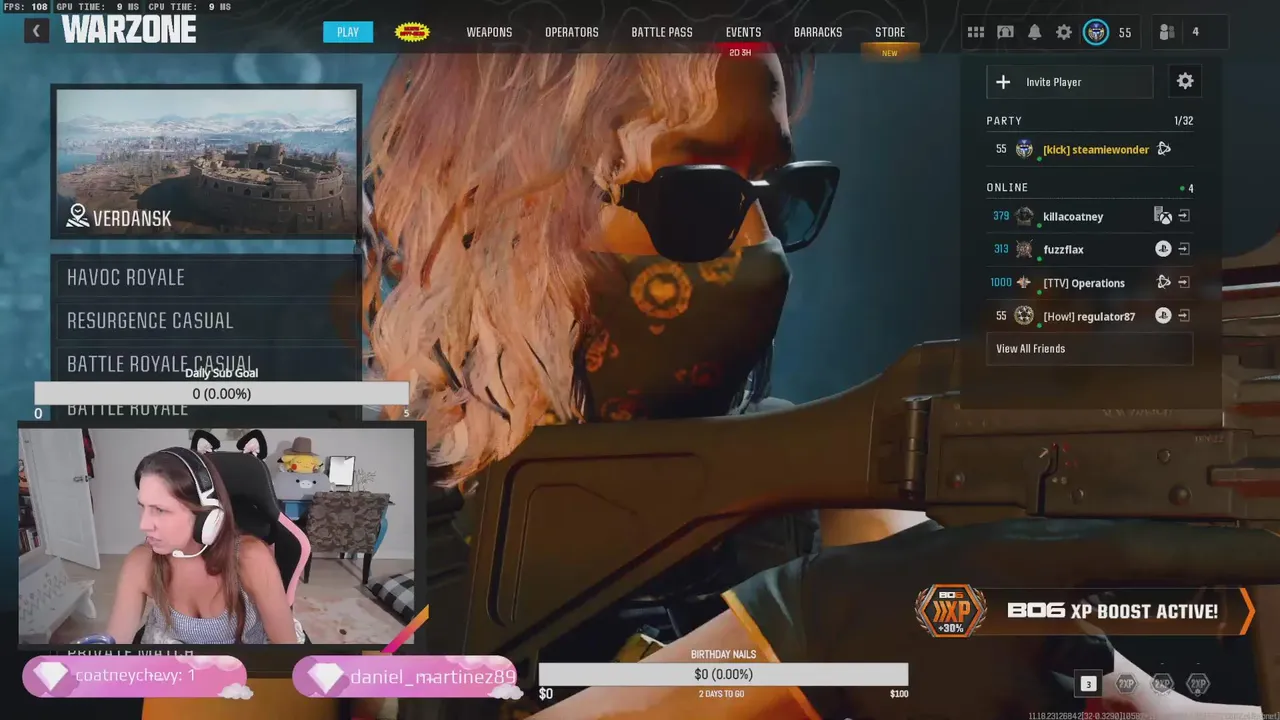The image size is (1280, 720).
Task: Click [TTV] Operations Battle.net icon
Action: 1164,283
